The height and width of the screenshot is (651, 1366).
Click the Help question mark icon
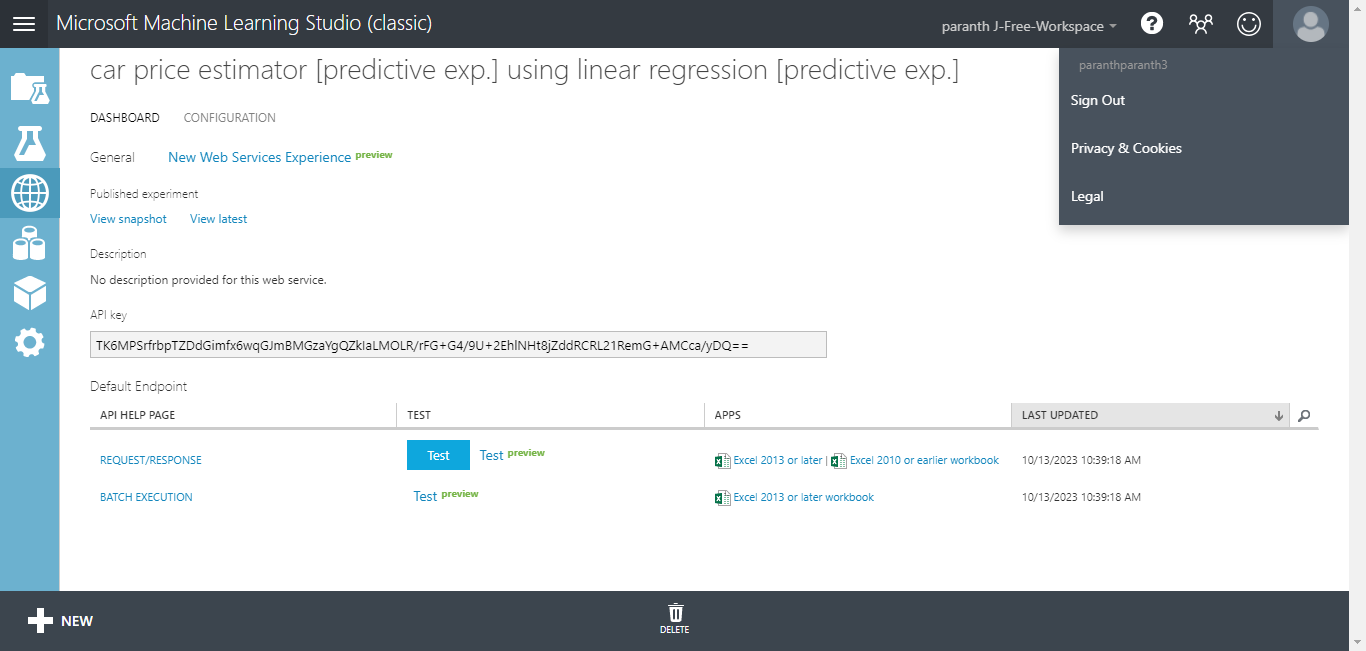[1151, 23]
